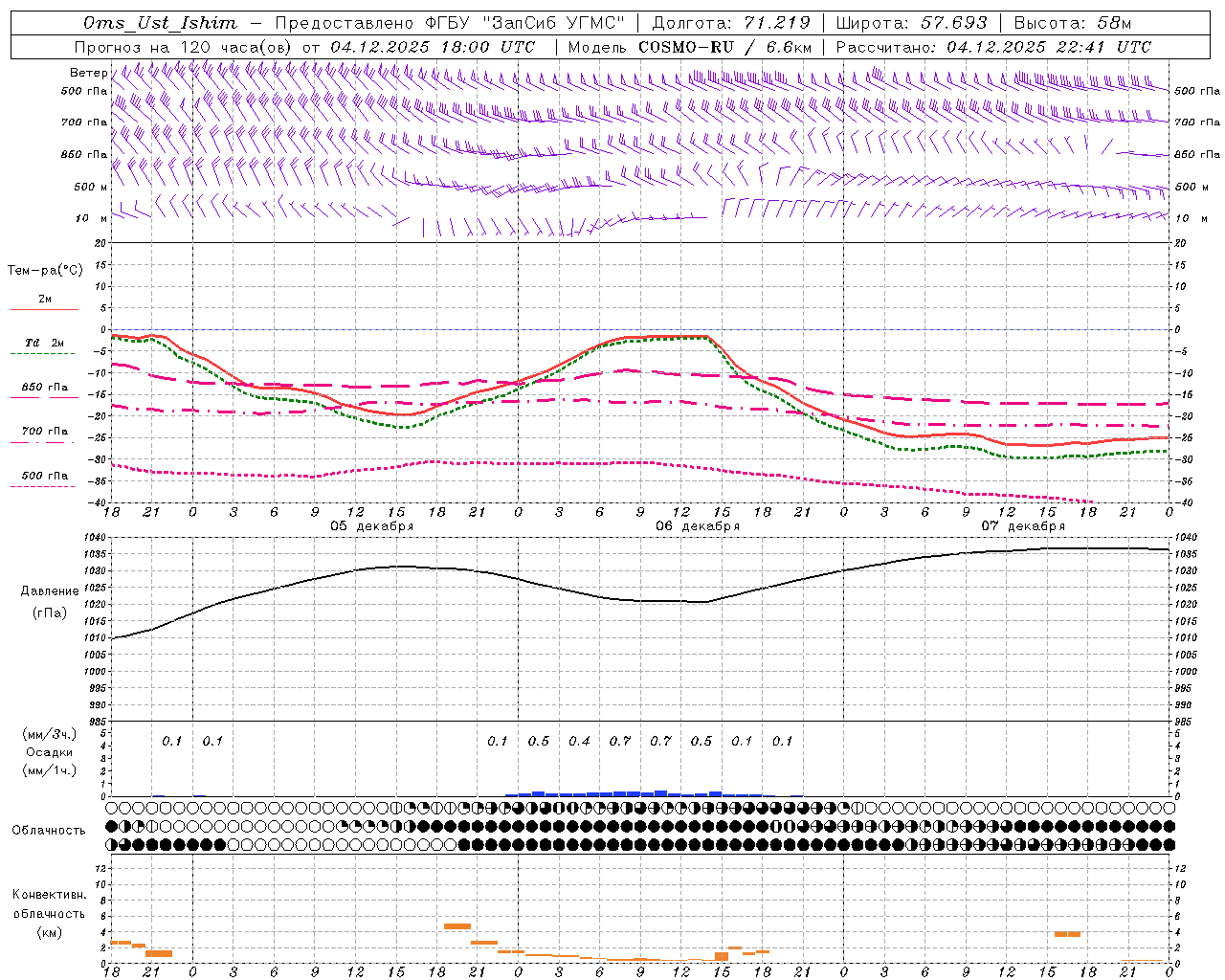Click the Тем-ра(°C) legend heading
The height and width of the screenshot is (980, 1225).
(x=45, y=271)
